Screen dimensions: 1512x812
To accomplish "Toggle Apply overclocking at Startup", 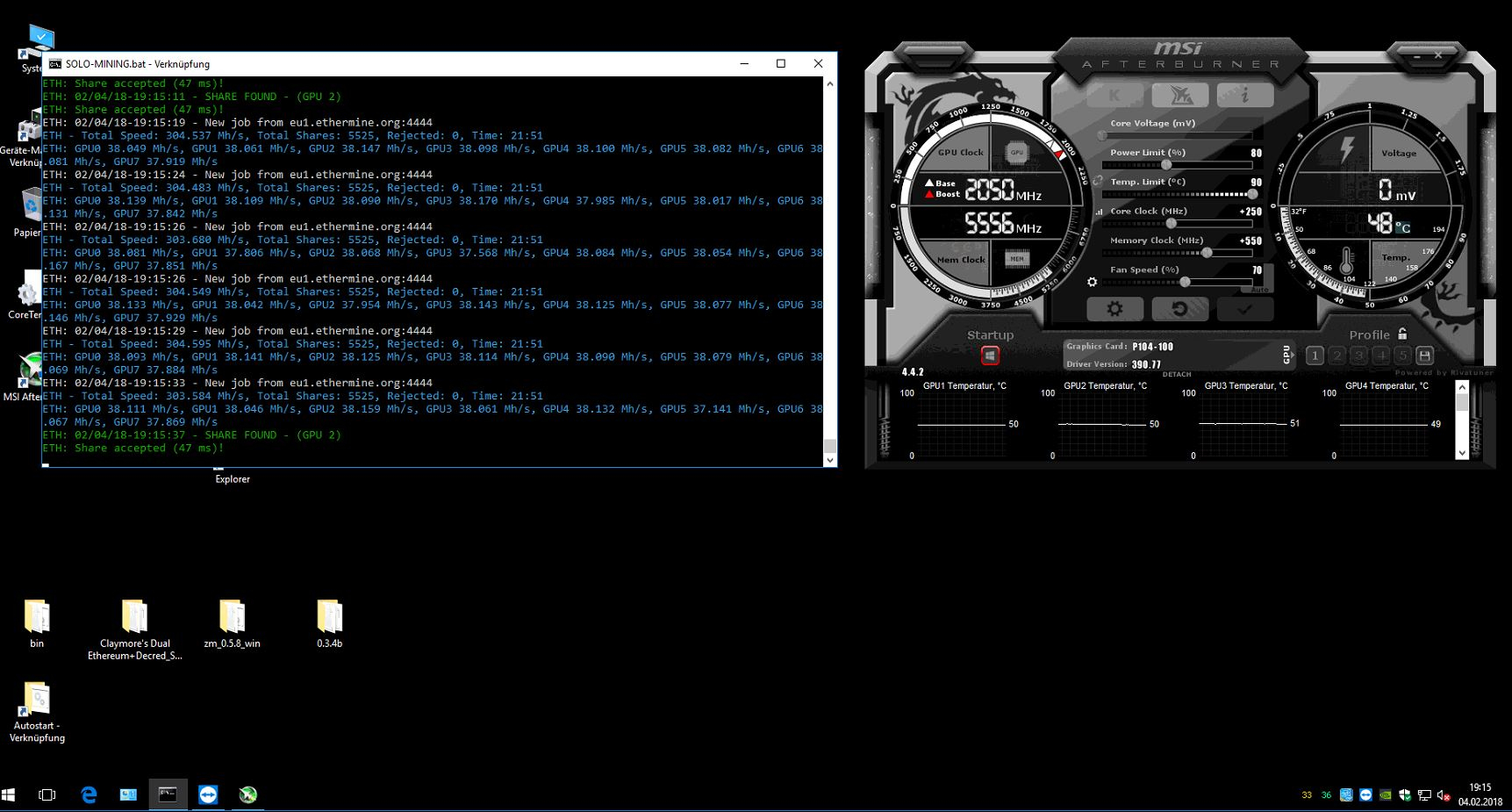I will [990, 356].
